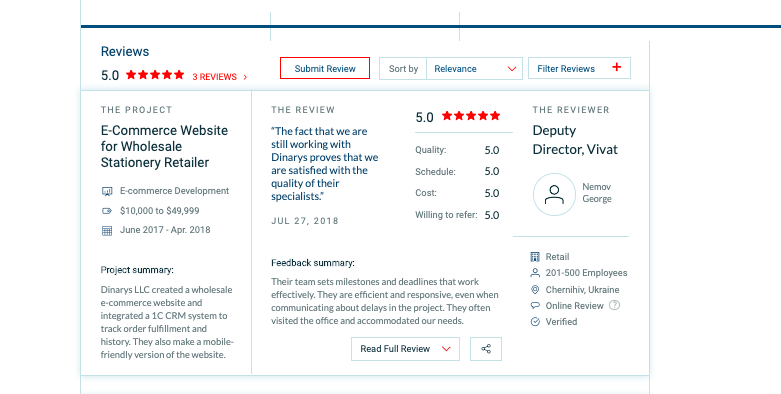Select the E-Commerce Website project title
Viewport: 781px width, 394px height.
(164, 146)
